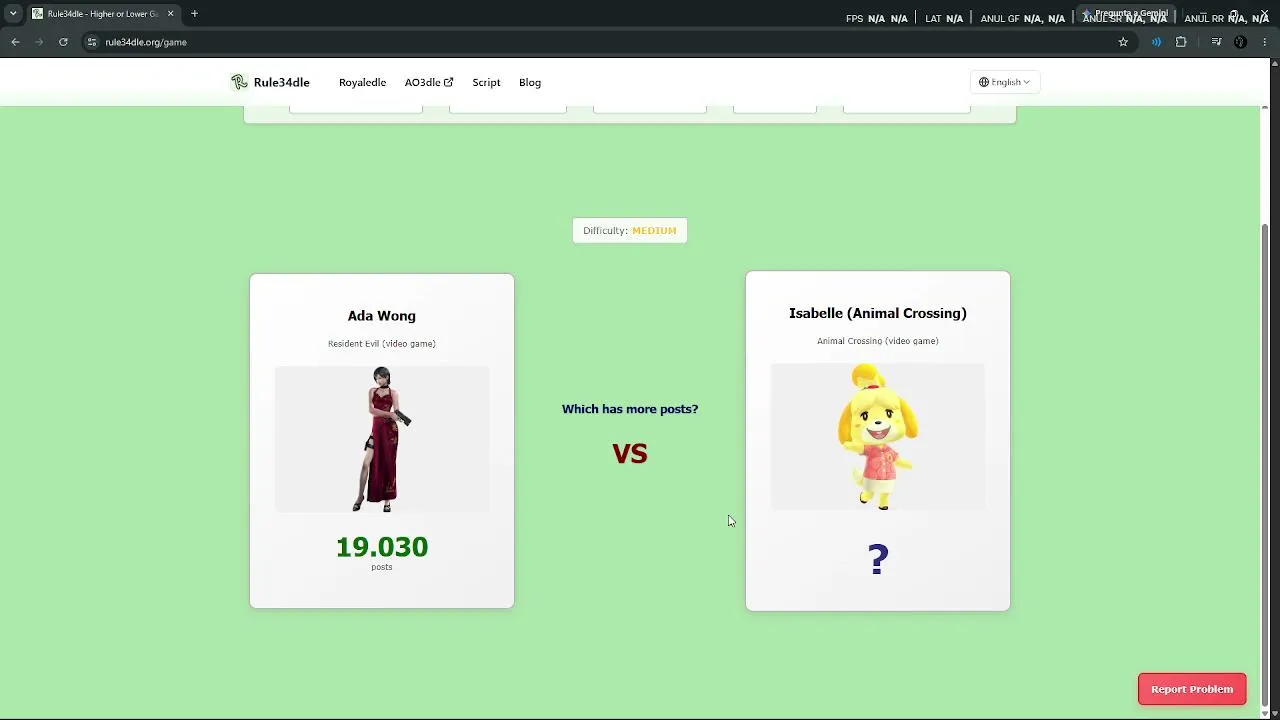View site information icon
The image size is (1280, 720).
coord(91,42)
